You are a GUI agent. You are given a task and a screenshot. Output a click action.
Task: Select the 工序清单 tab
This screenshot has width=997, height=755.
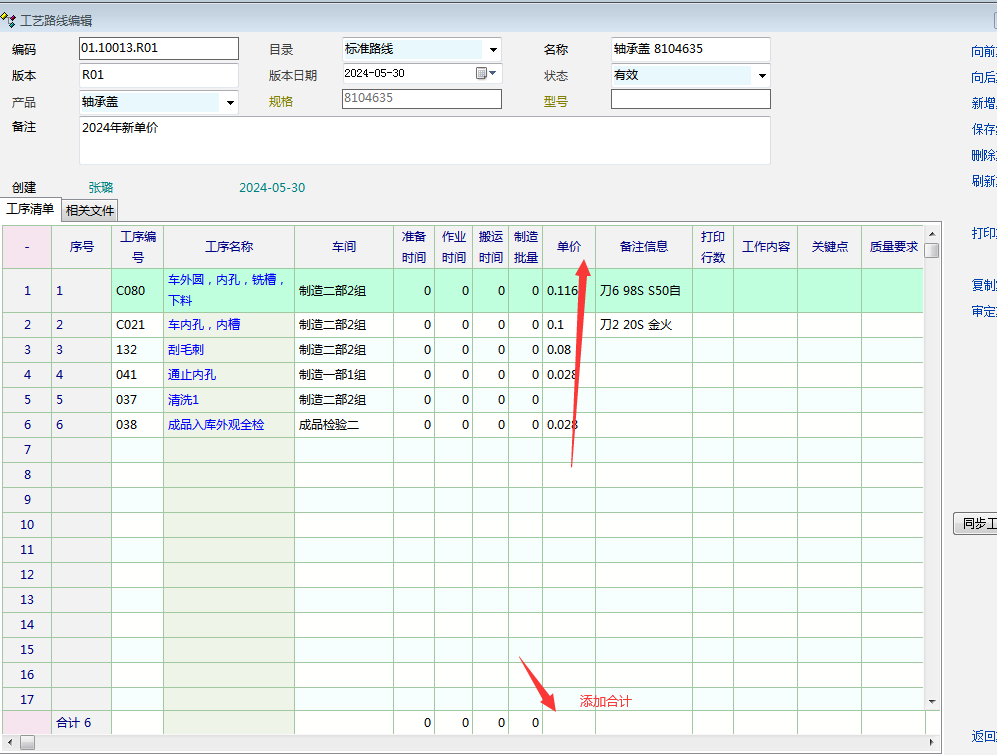(30, 209)
